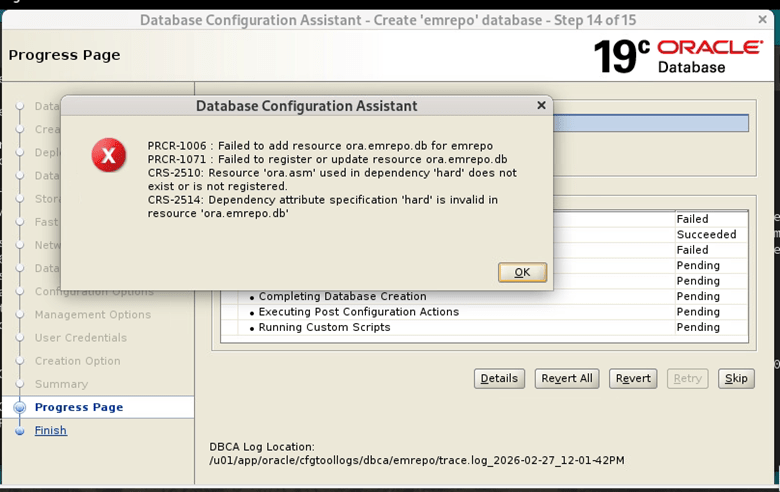Screen dimensions: 780x492
Task: Click the Oracle 19c Database logo
Action: click(x=682, y=56)
